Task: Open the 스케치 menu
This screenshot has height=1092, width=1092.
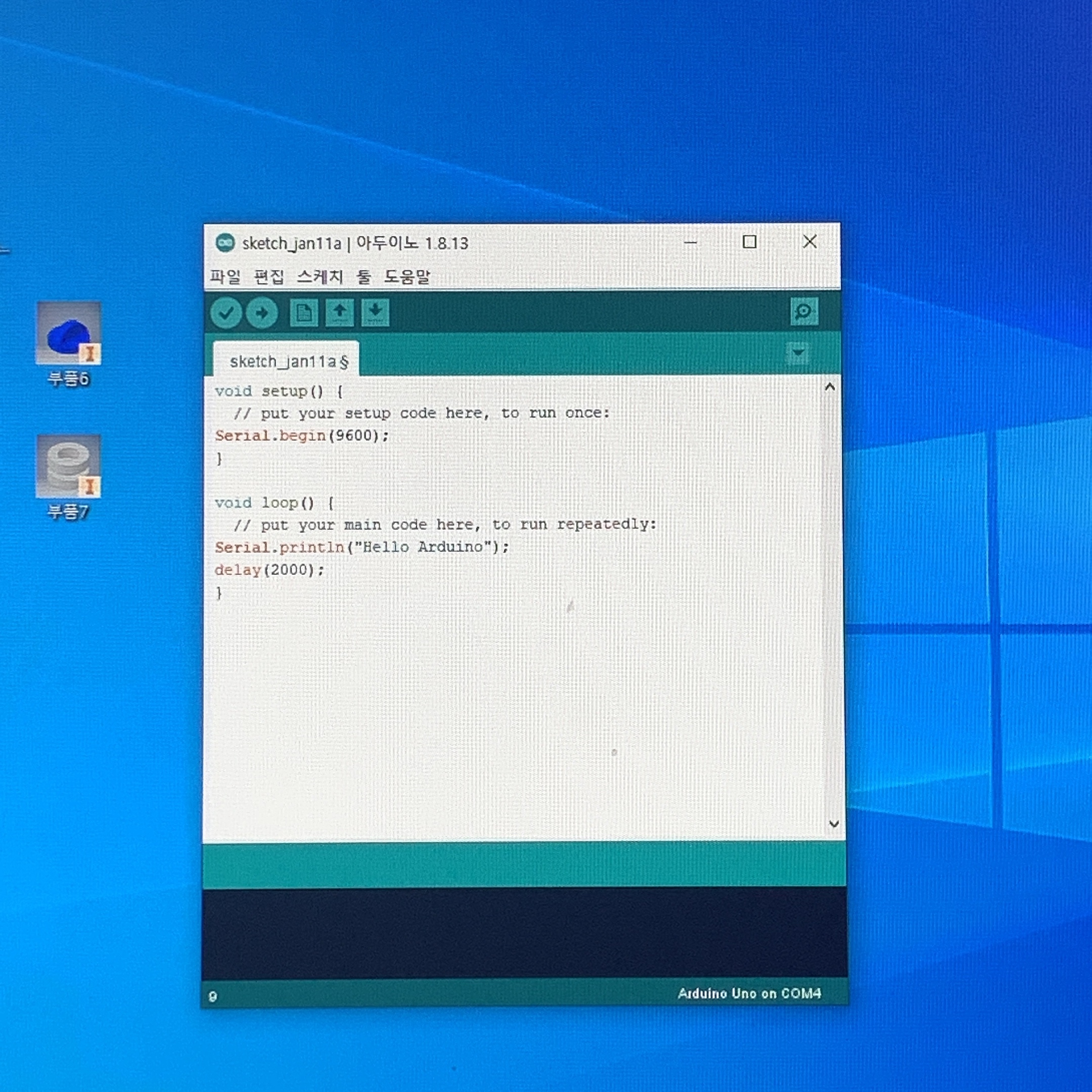Action: pos(320,277)
